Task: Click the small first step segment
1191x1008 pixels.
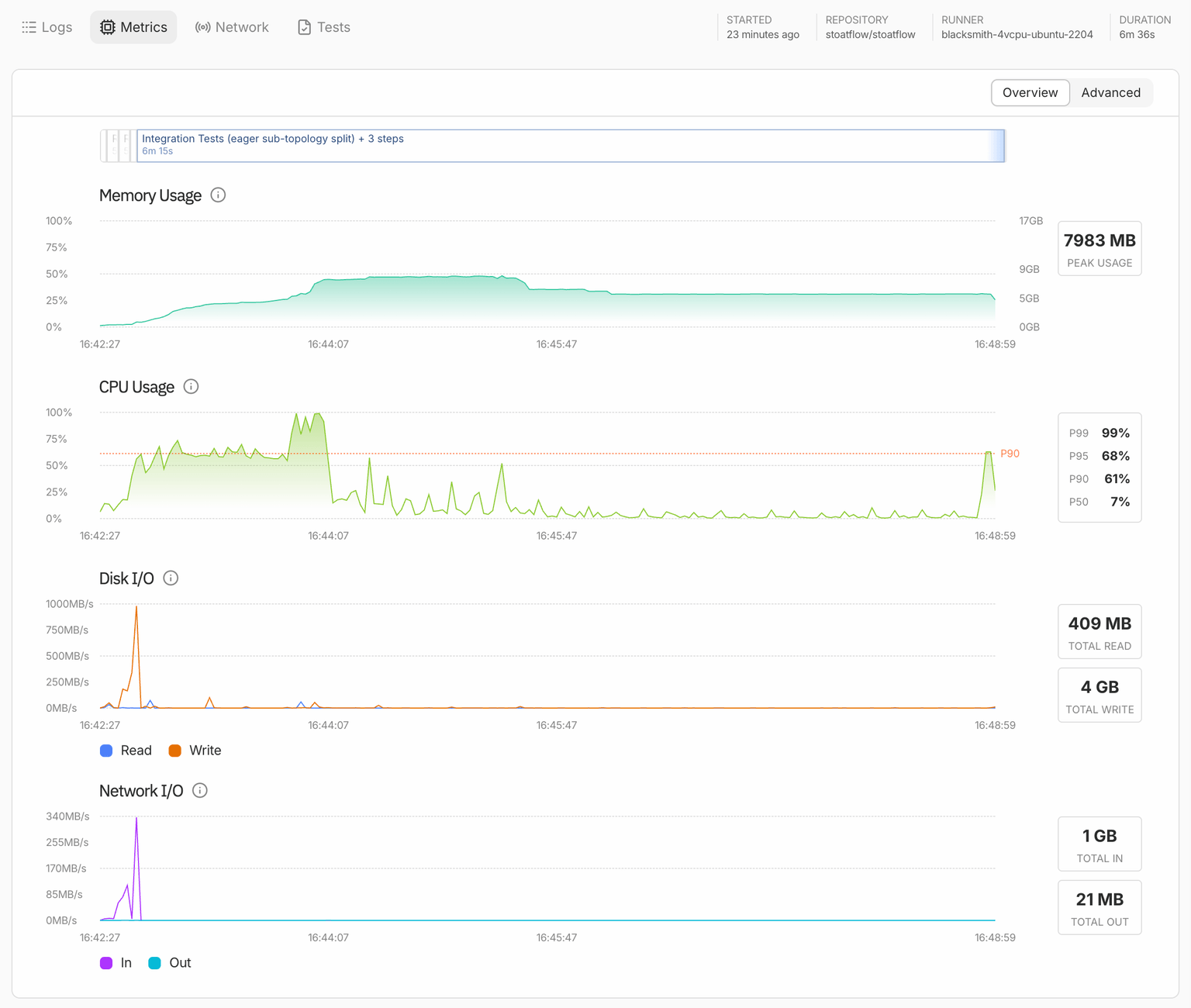Action: (x=105, y=146)
